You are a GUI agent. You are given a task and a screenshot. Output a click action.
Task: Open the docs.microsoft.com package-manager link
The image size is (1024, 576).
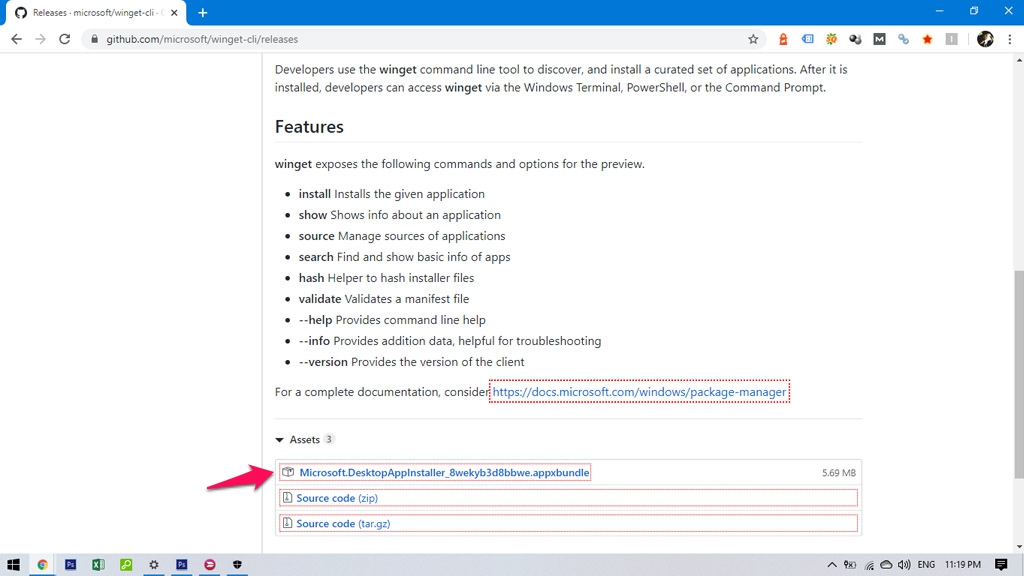click(639, 392)
